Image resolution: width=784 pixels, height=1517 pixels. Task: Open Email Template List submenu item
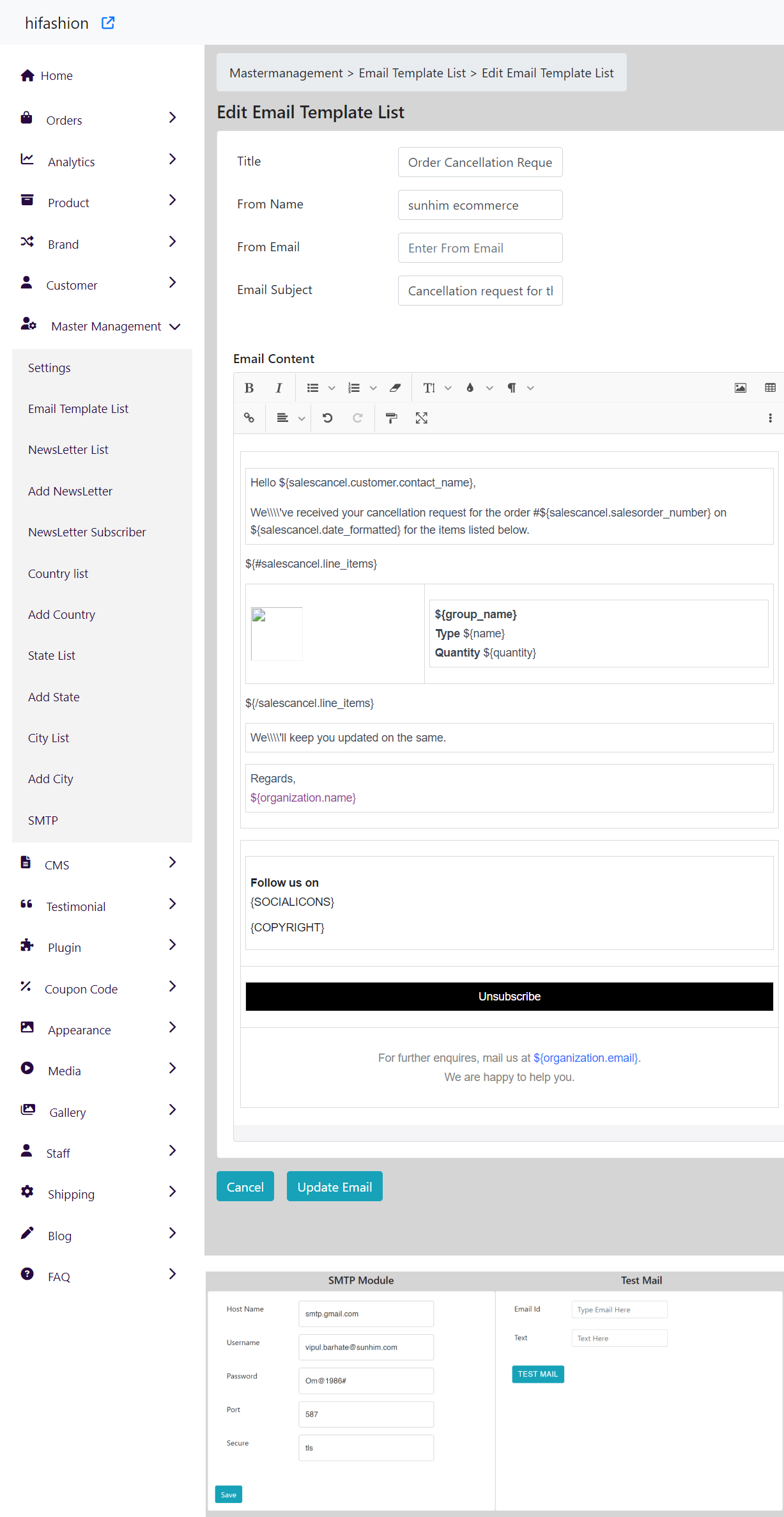(78, 408)
